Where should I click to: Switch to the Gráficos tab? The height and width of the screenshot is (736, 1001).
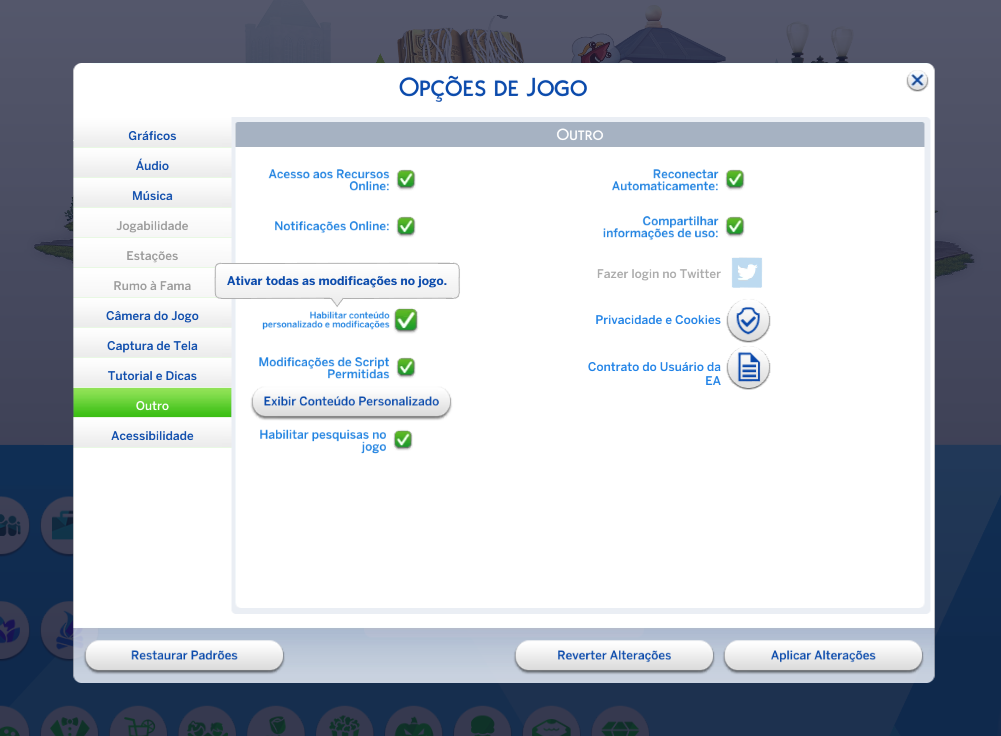click(152, 136)
